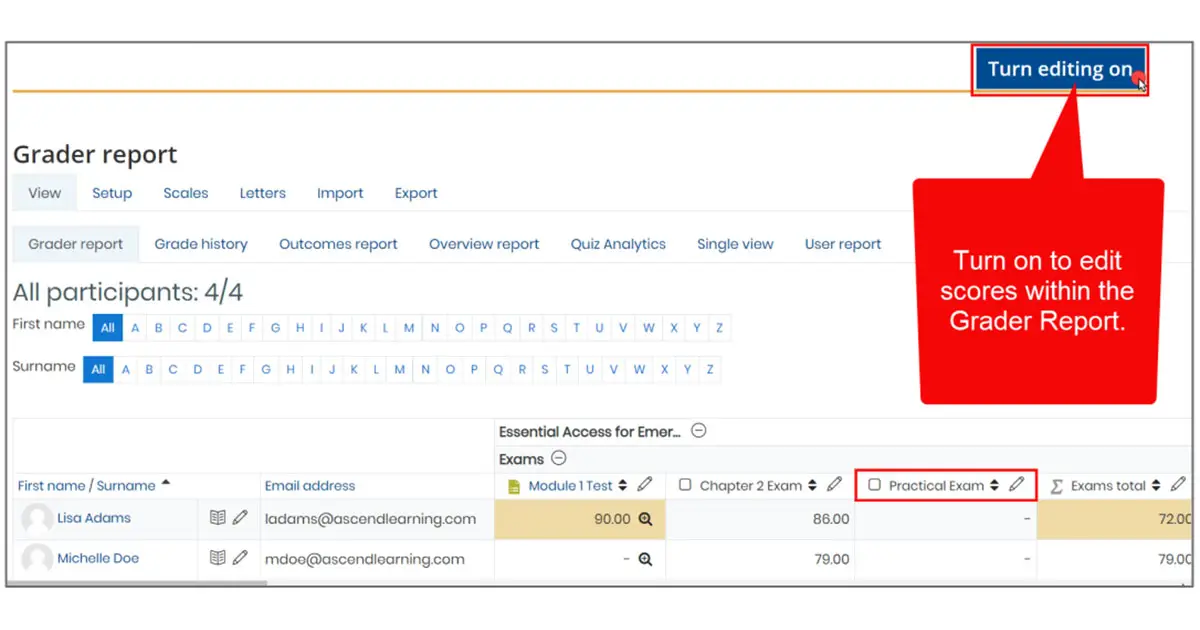Open Lisa Adams's grade report book icon
This screenshot has width=1200, height=630.
click(x=217, y=518)
